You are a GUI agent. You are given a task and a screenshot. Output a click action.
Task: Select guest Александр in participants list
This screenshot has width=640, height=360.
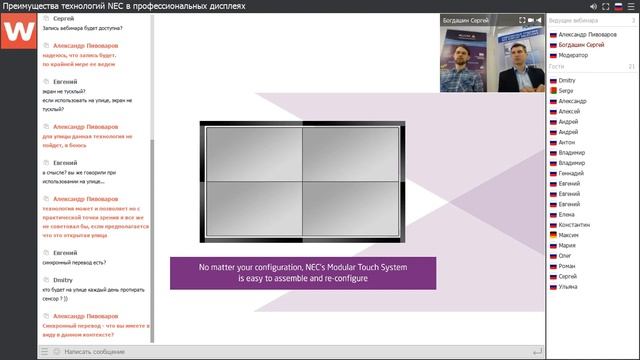pyautogui.click(x=572, y=101)
